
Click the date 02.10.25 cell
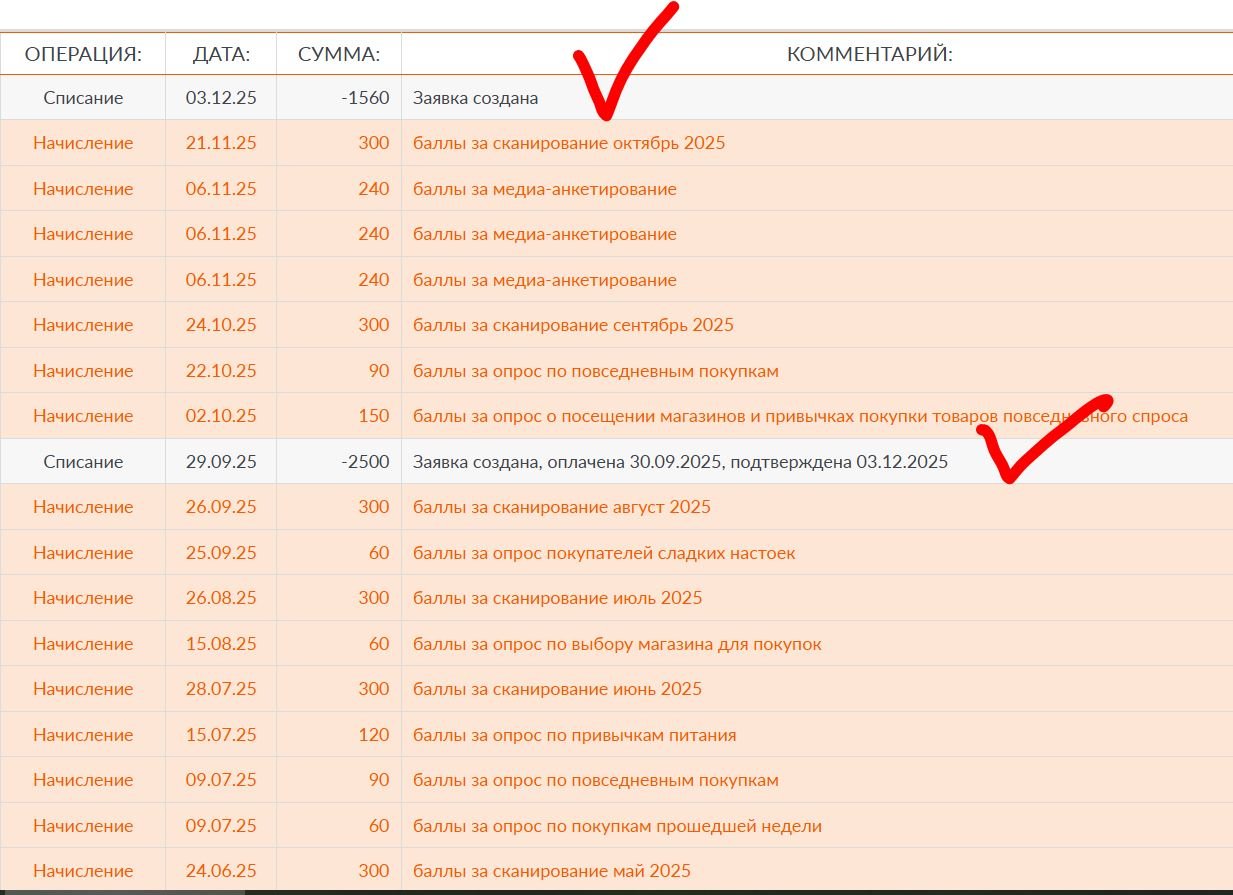click(221, 416)
